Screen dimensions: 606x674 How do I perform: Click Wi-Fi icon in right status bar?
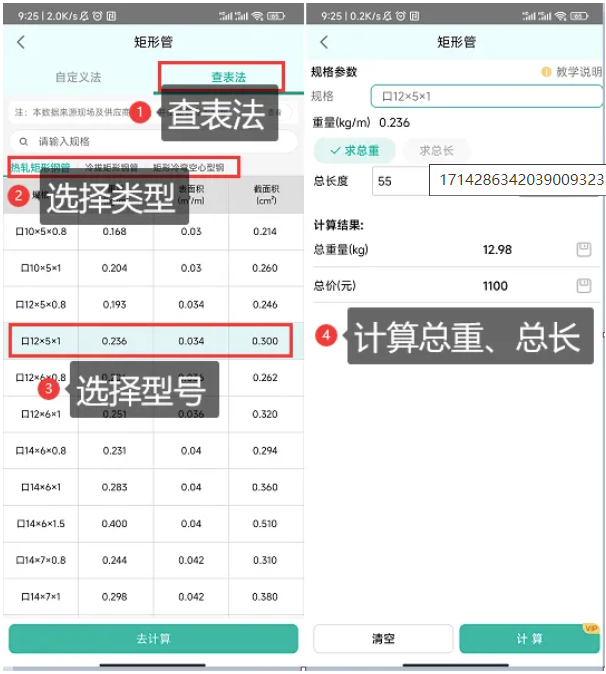pos(560,16)
